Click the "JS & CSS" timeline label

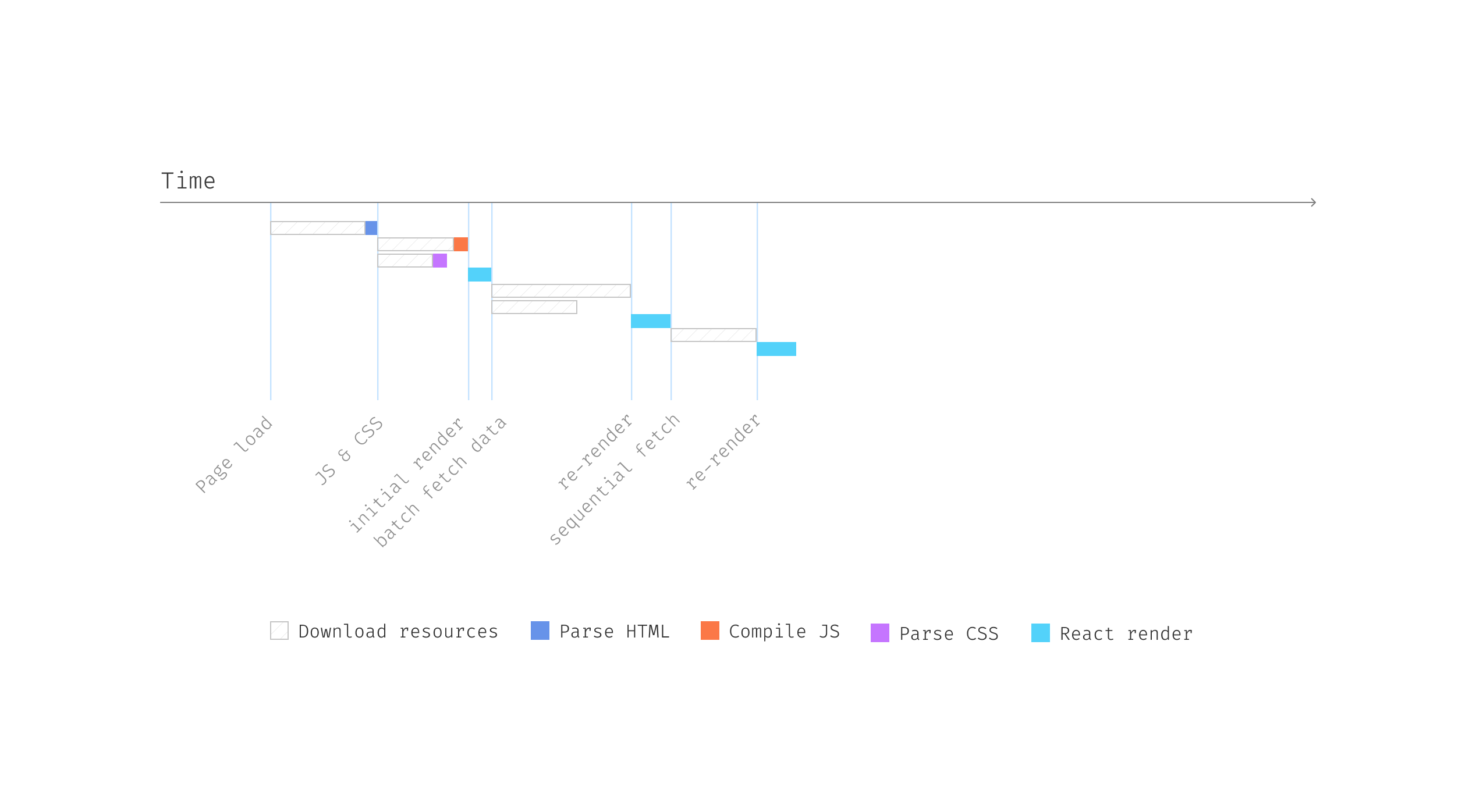349,451
